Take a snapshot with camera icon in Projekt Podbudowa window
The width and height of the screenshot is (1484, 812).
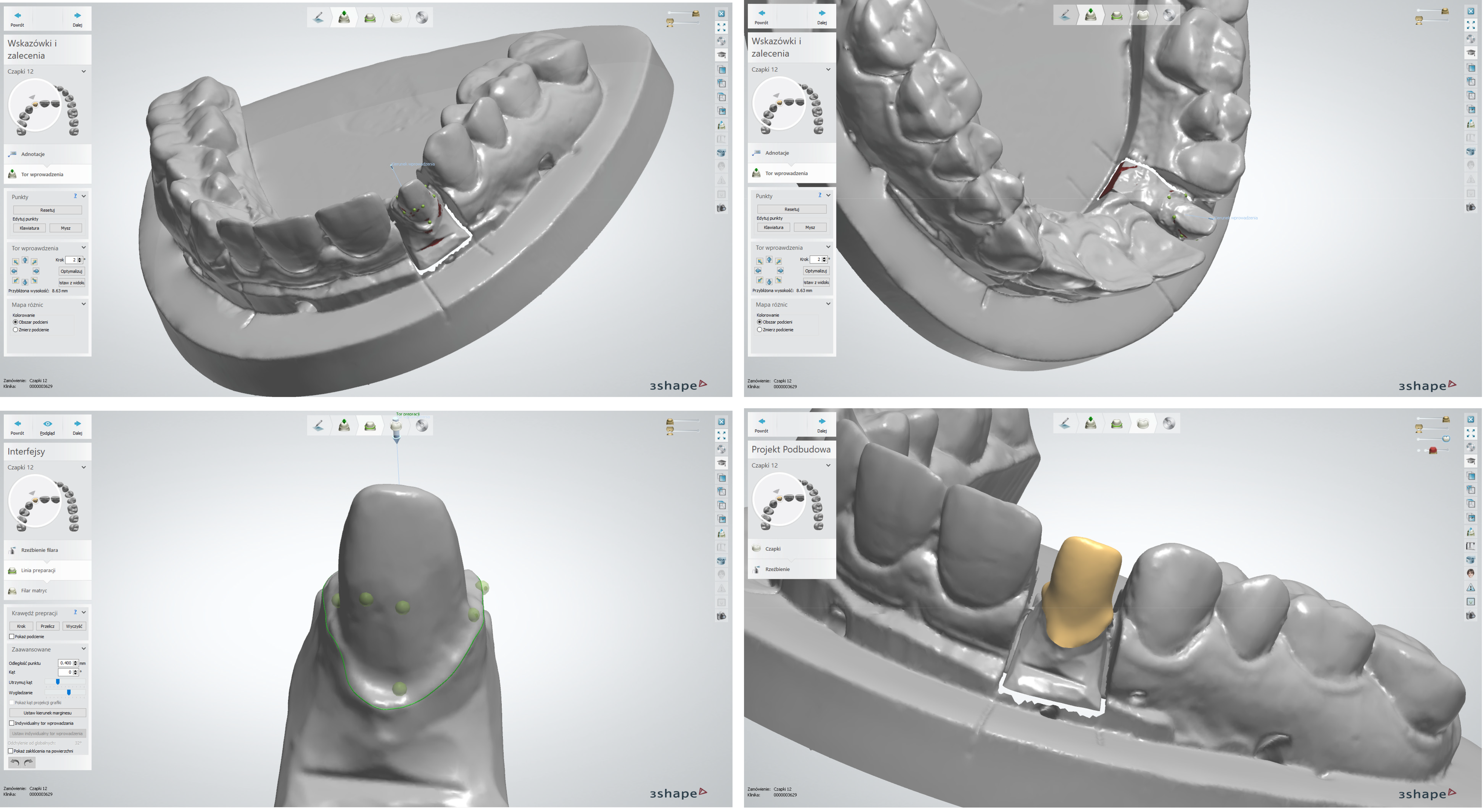[1471, 615]
